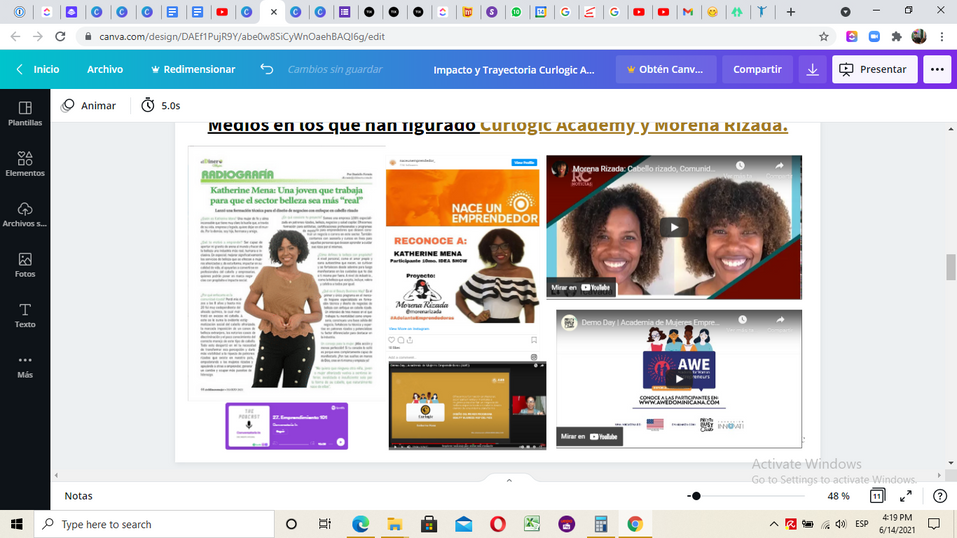Expand the pages thumbnail strip chevron
The image size is (957, 538).
coord(509,481)
